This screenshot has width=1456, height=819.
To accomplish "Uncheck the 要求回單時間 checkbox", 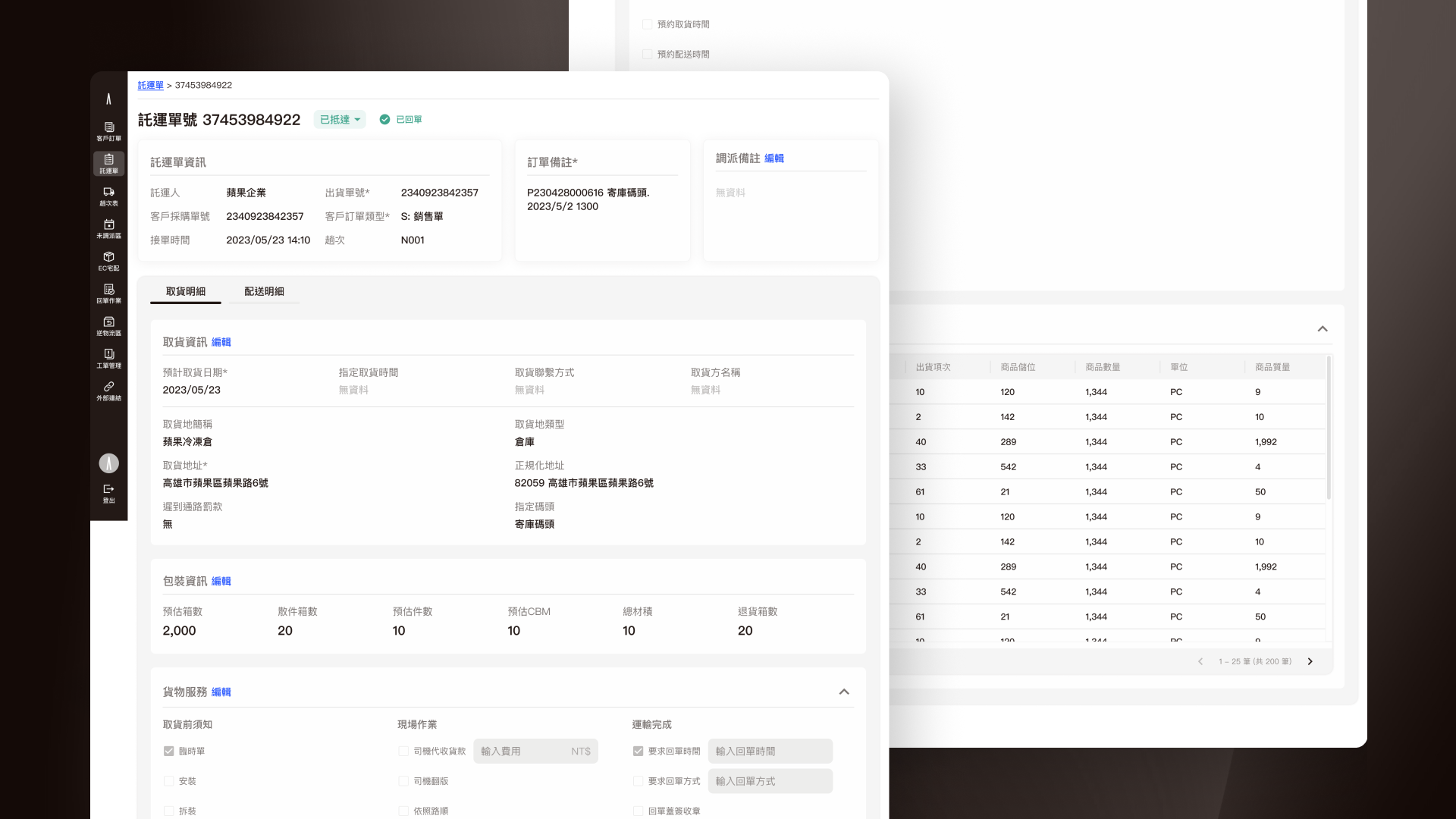I will coord(638,751).
